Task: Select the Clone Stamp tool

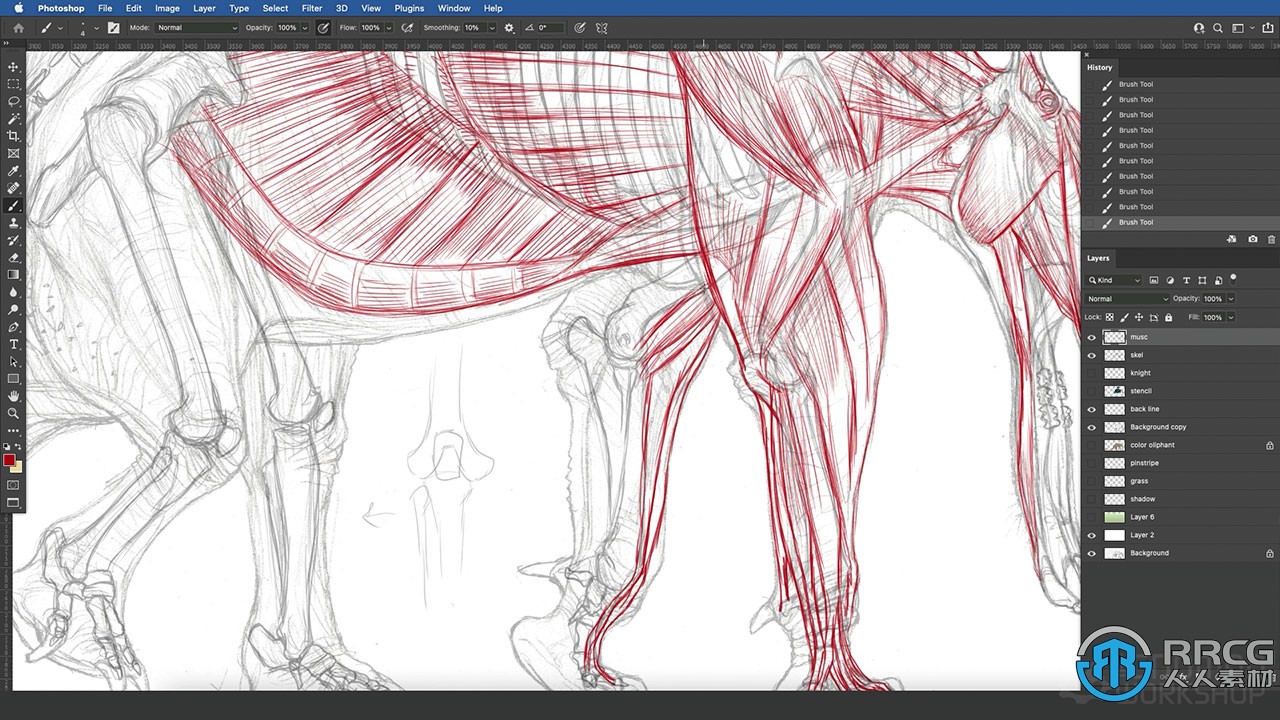Action: pyautogui.click(x=14, y=223)
